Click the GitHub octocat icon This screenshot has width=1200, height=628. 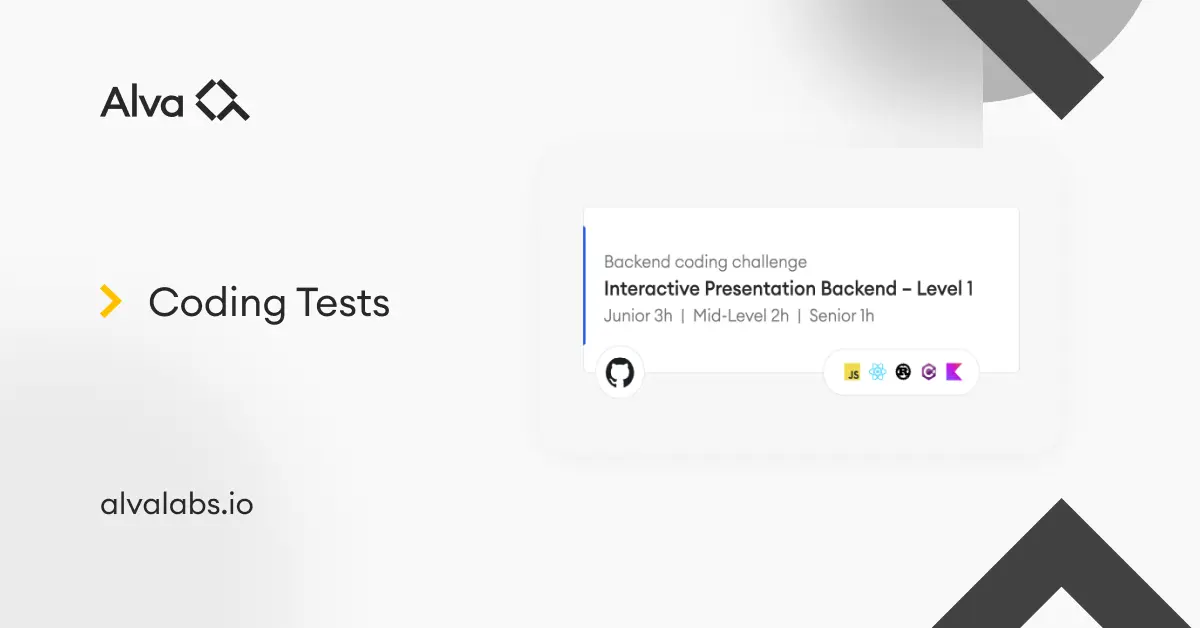[x=620, y=374]
